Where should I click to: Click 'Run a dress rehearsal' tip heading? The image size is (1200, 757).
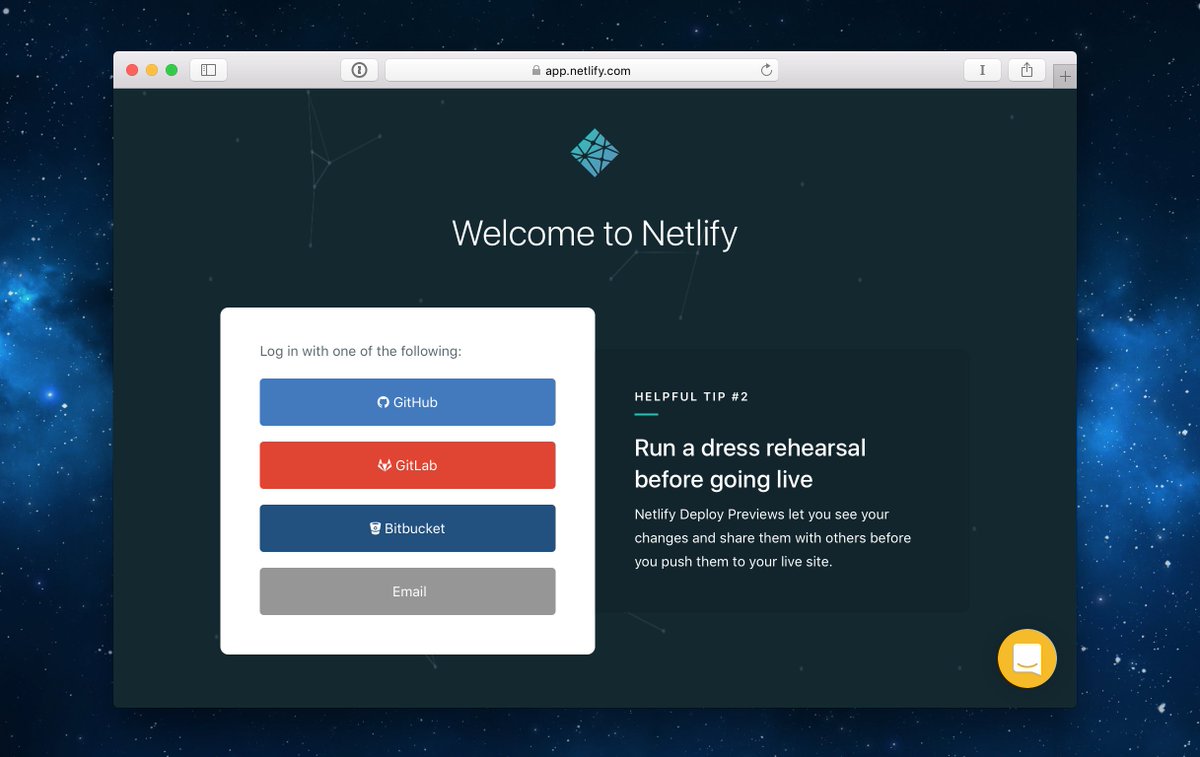tap(750, 463)
